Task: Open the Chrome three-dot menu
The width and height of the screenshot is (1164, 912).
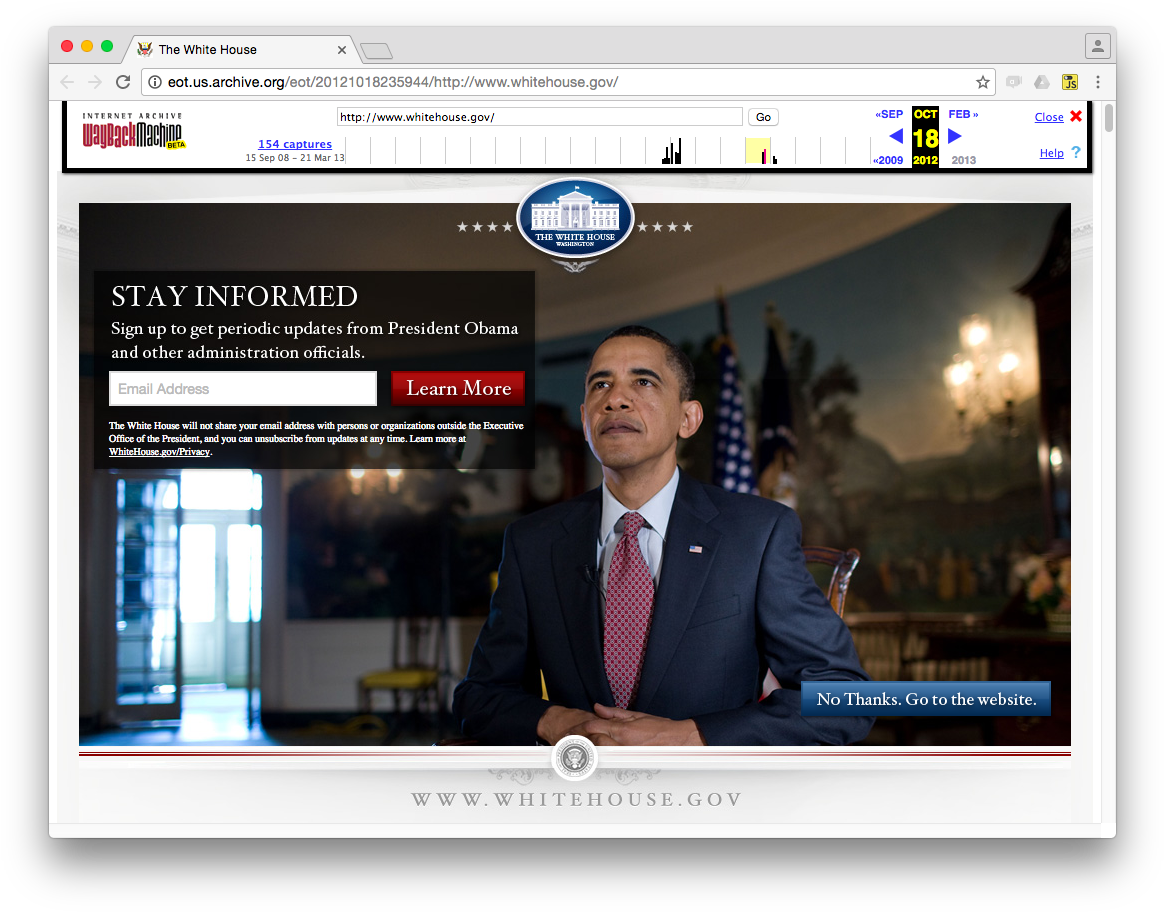Action: point(1098,82)
